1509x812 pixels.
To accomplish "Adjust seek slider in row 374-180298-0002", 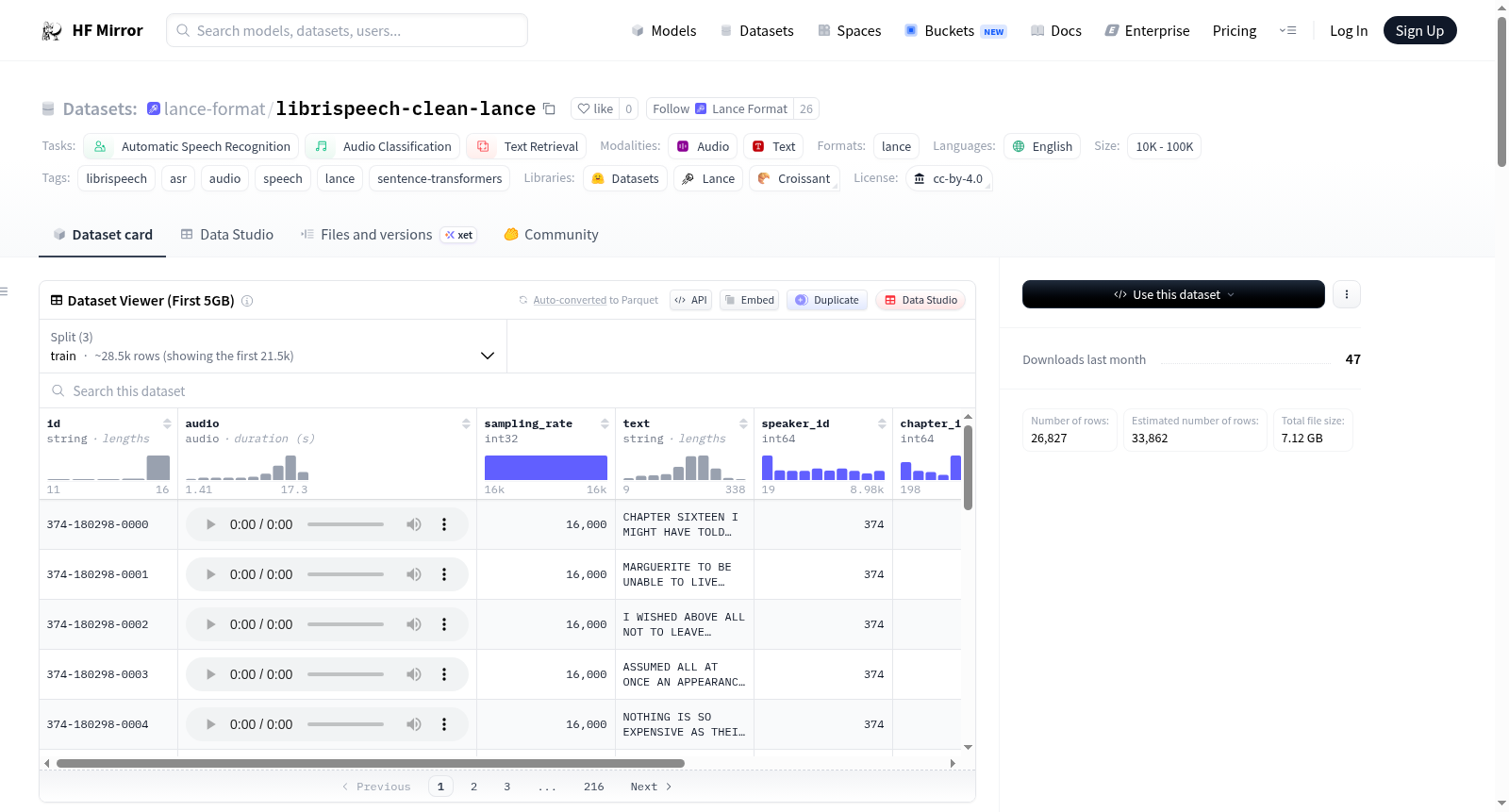I will (x=345, y=624).
